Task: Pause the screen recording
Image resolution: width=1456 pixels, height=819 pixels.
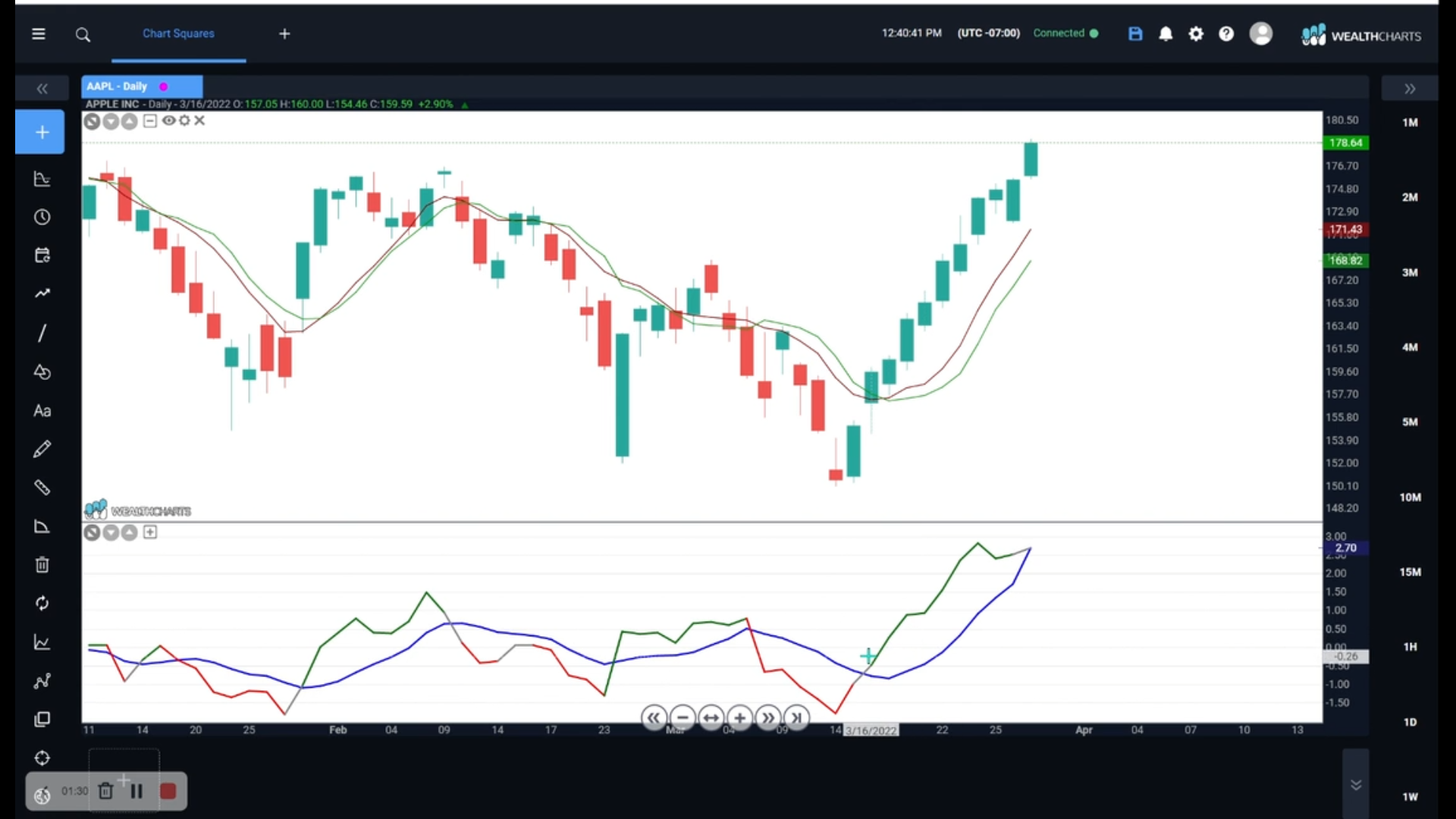Action: pyautogui.click(x=137, y=792)
